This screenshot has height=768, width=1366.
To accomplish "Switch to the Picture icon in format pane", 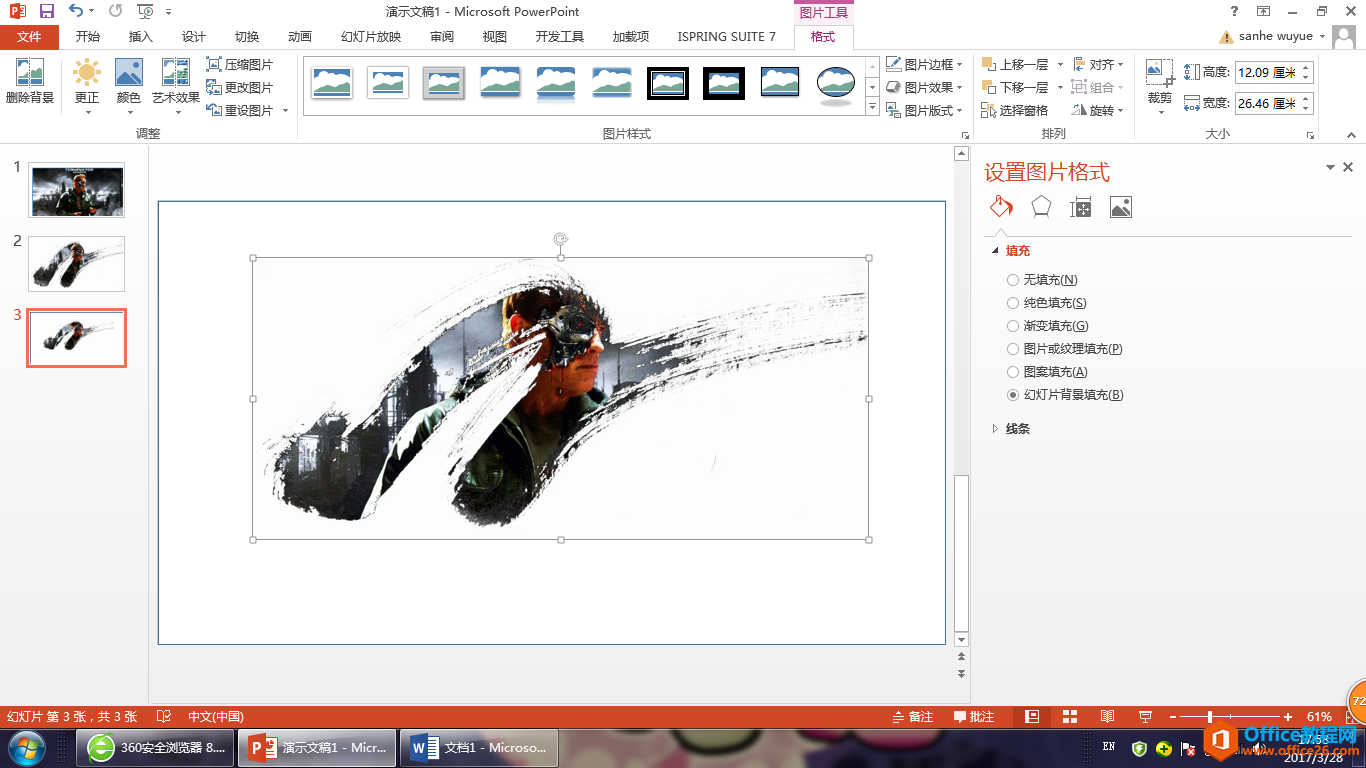I will pyautogui.click(x=1121, y=207).
